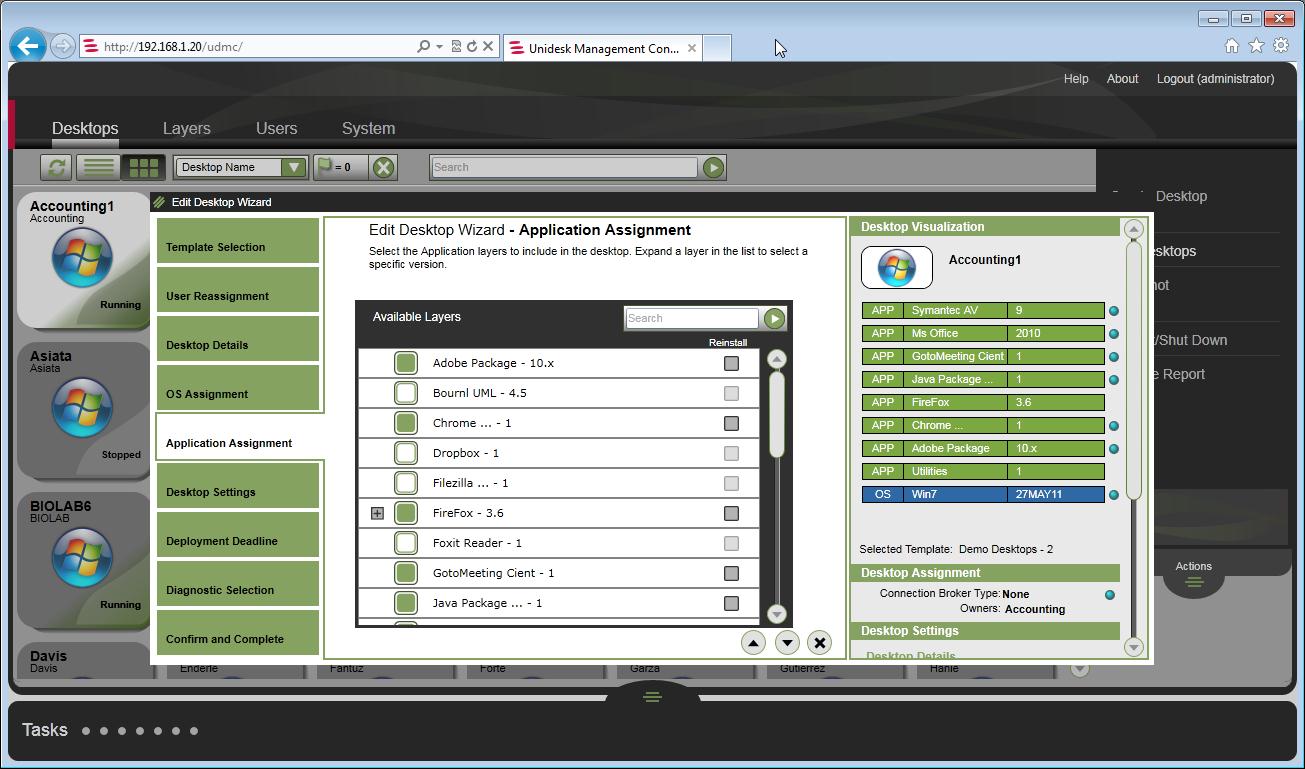Open browser tools gear icon
Viewport: 1305px width, 769px height.
click(x=1281, y=46)
